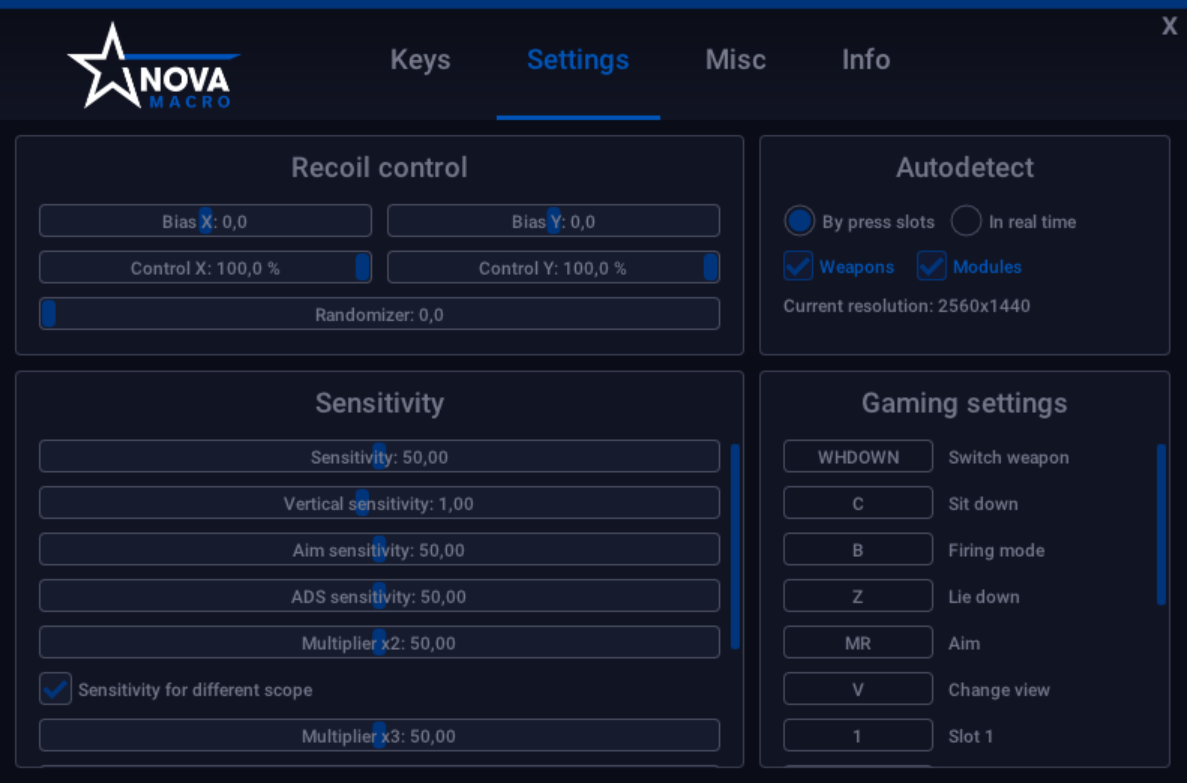Toggle 'Sensitivity for different scope'
The image size is (1187, 783).
55,689
